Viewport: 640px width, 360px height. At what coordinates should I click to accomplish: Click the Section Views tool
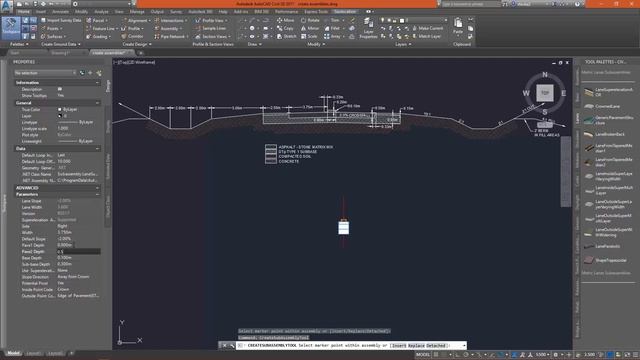pos(213,37)
